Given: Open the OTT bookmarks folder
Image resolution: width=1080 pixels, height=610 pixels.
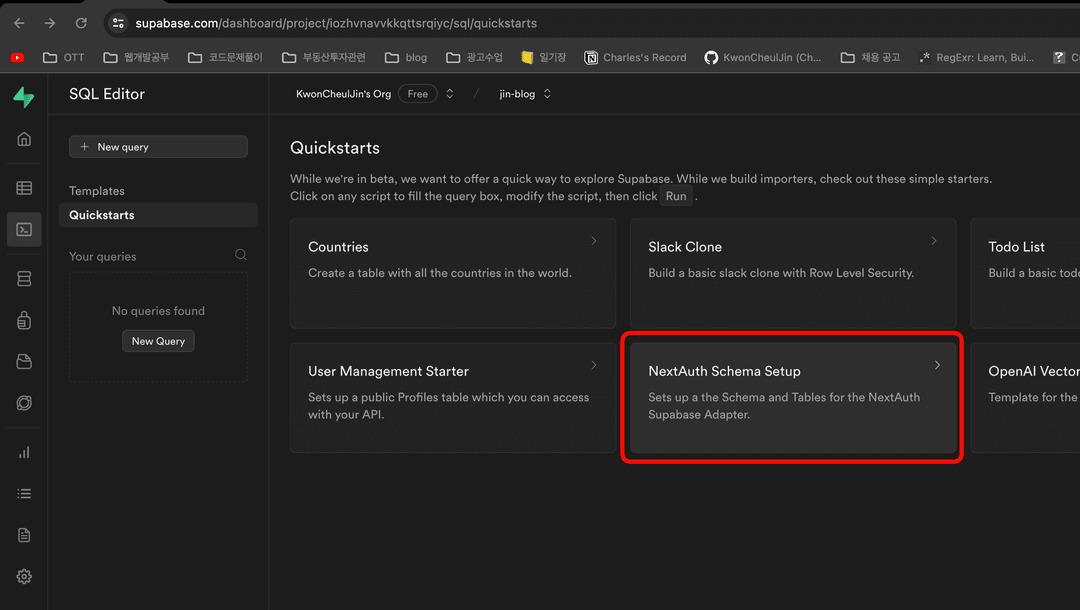Looking at the screenshot, I should pos(63,57).
